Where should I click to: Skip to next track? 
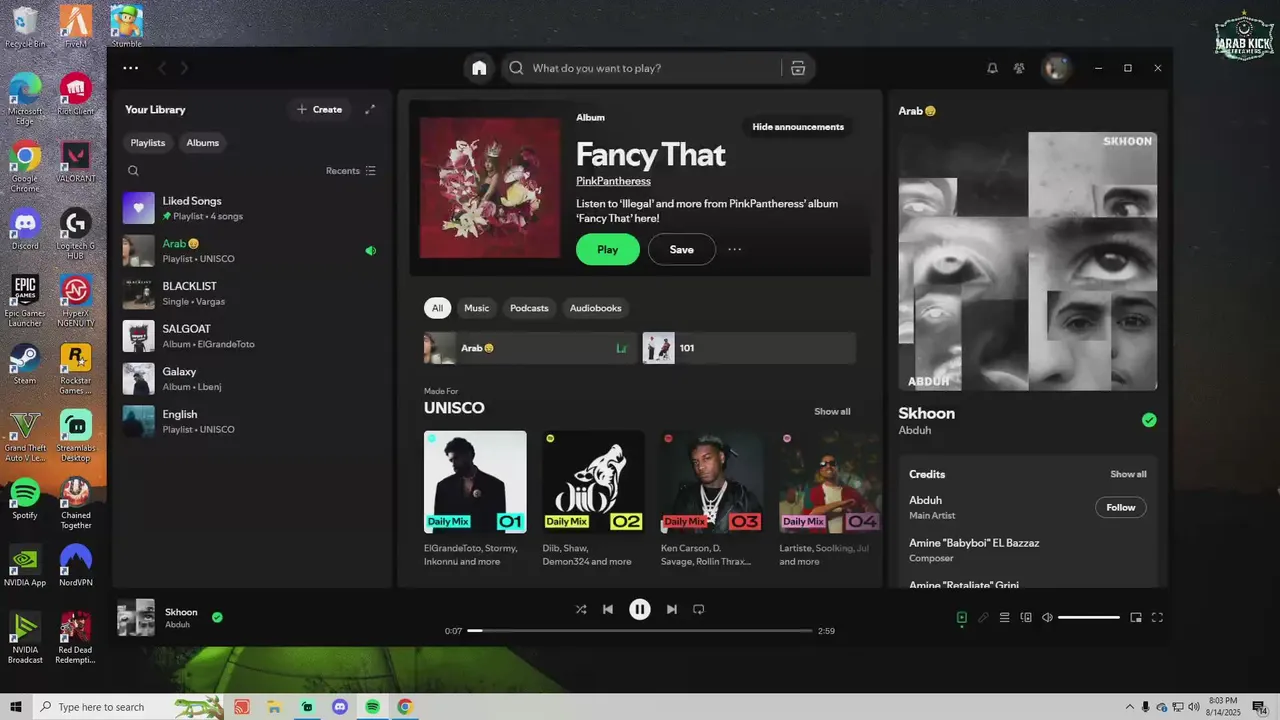point(672,609)
